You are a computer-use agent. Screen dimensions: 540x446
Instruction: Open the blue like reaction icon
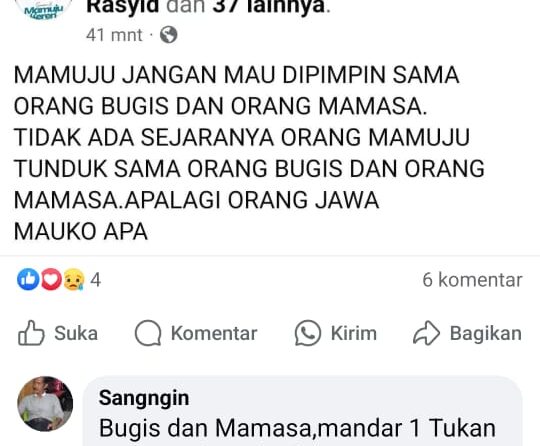pos(28,279)
